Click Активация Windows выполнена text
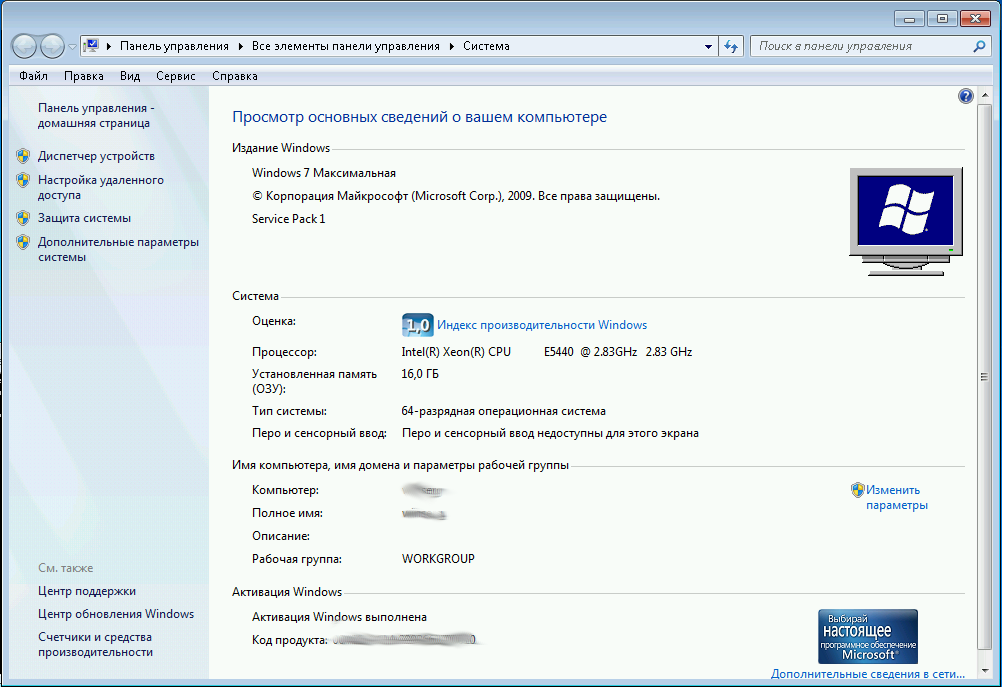The image size is (1002, 687). click(339, 617)
